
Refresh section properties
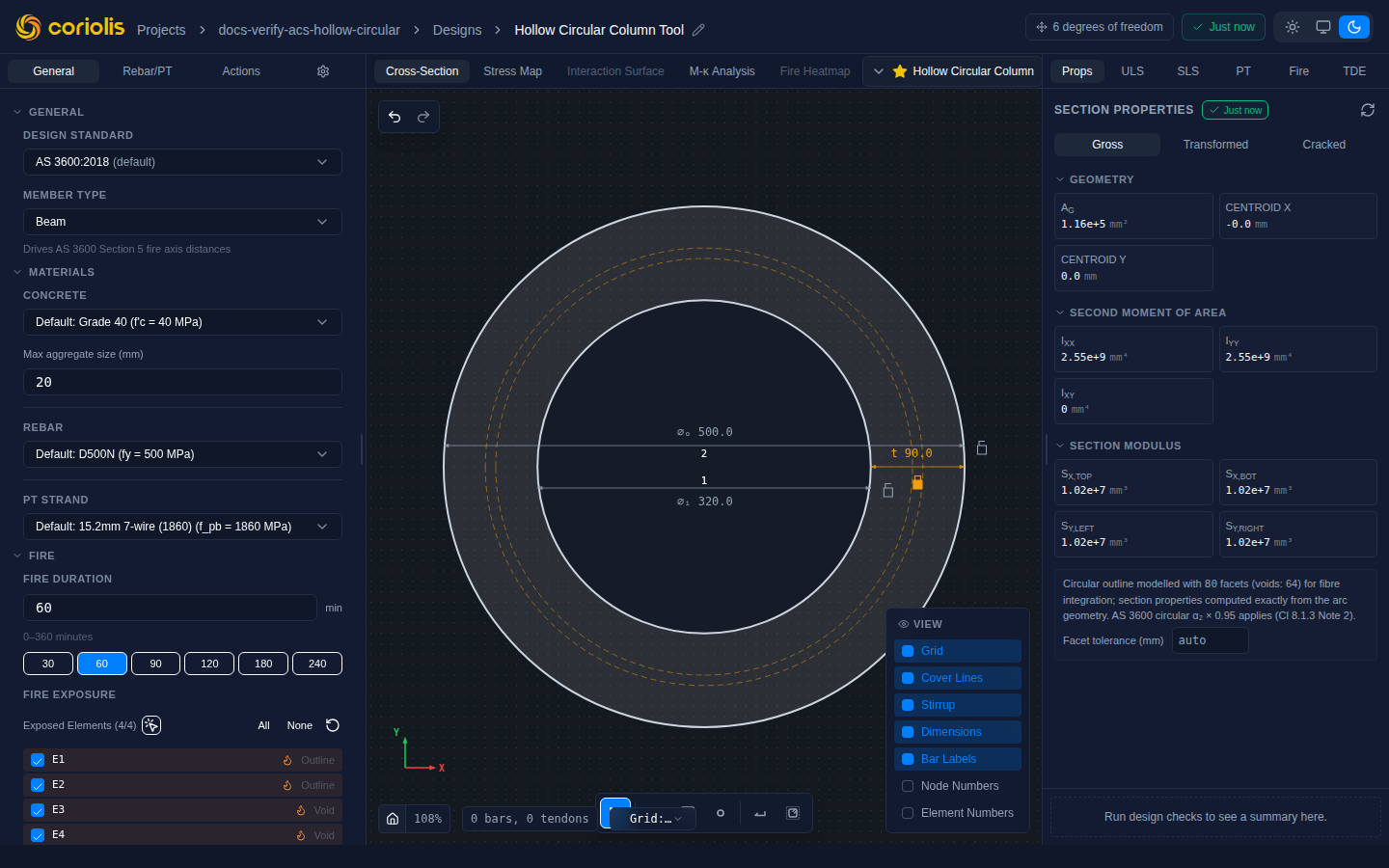1368,110
